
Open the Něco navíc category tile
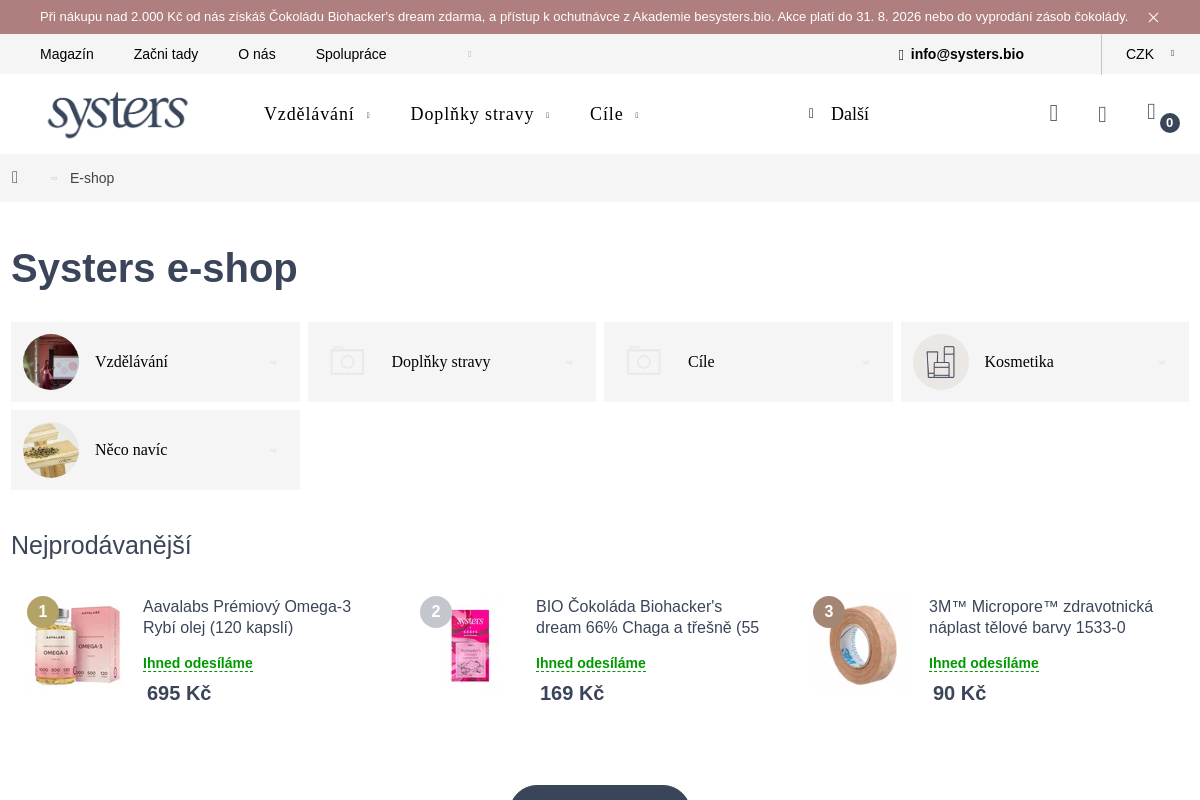(x=155, y=450)
